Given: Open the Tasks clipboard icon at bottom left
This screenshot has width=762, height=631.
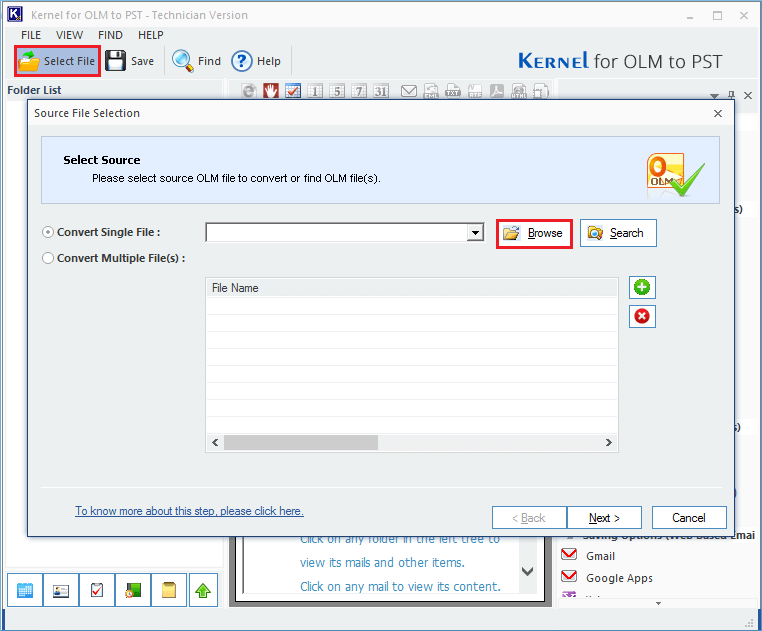Looking at the screenshot, I should point(97,590).
